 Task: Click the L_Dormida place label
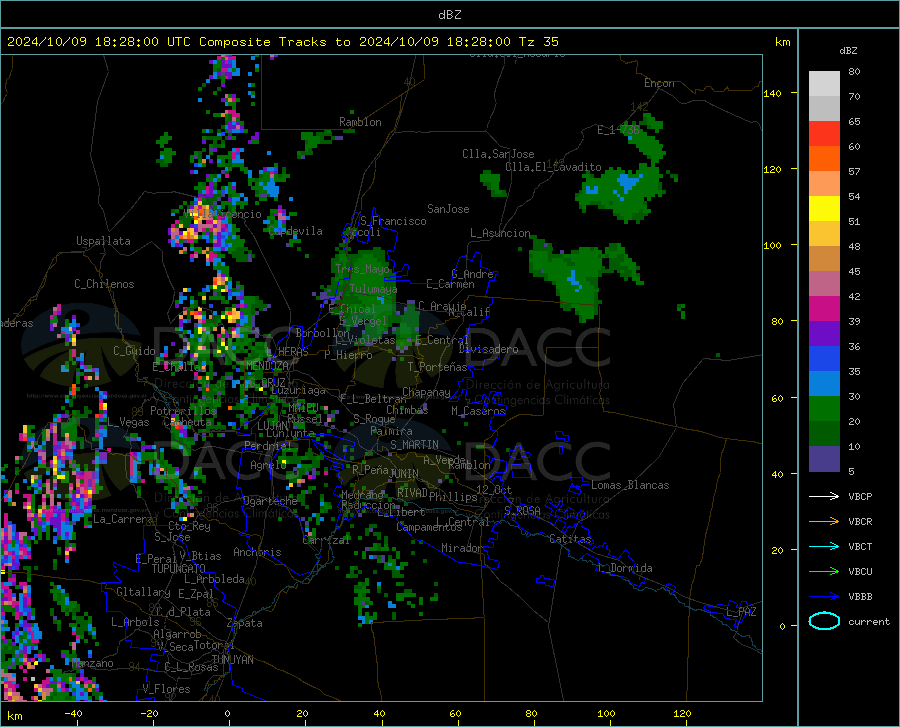click(x=624, y=568)
